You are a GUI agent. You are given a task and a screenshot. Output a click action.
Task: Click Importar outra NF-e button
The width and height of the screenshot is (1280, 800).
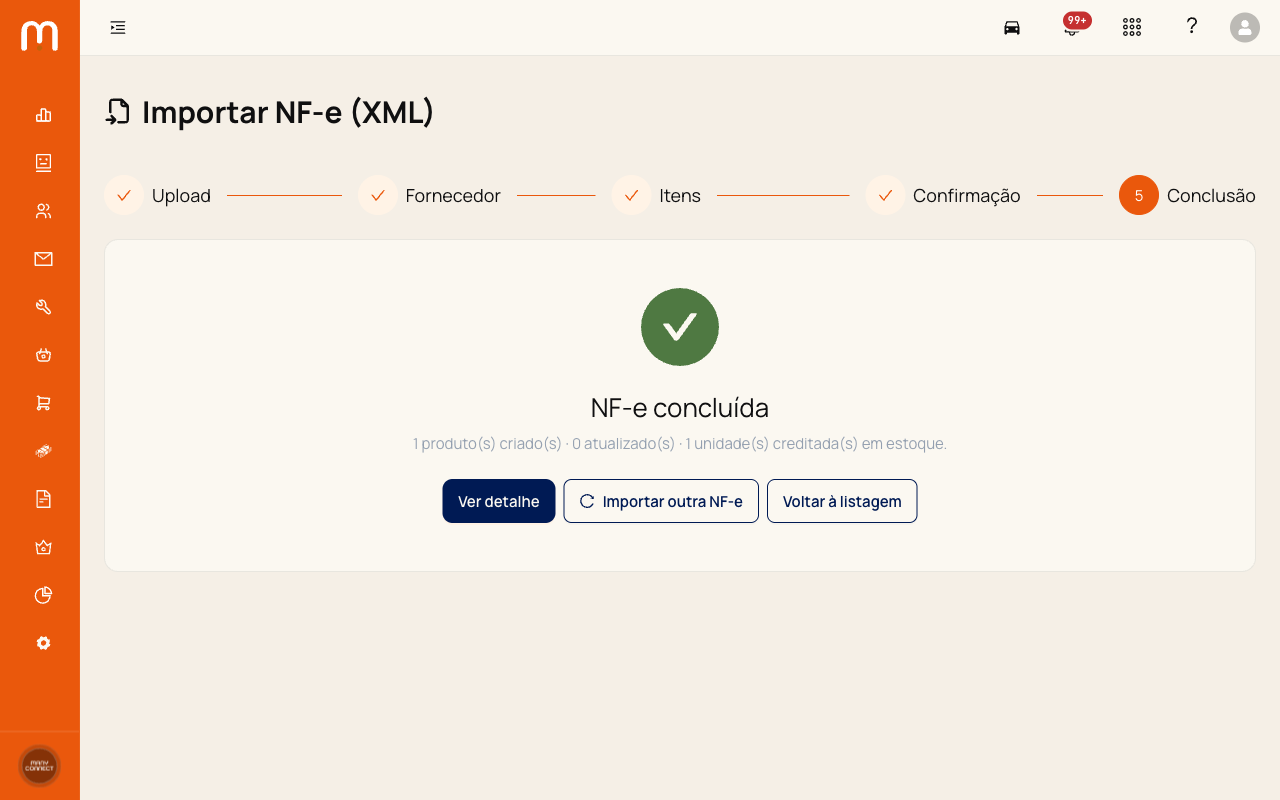tap(661, 501)
